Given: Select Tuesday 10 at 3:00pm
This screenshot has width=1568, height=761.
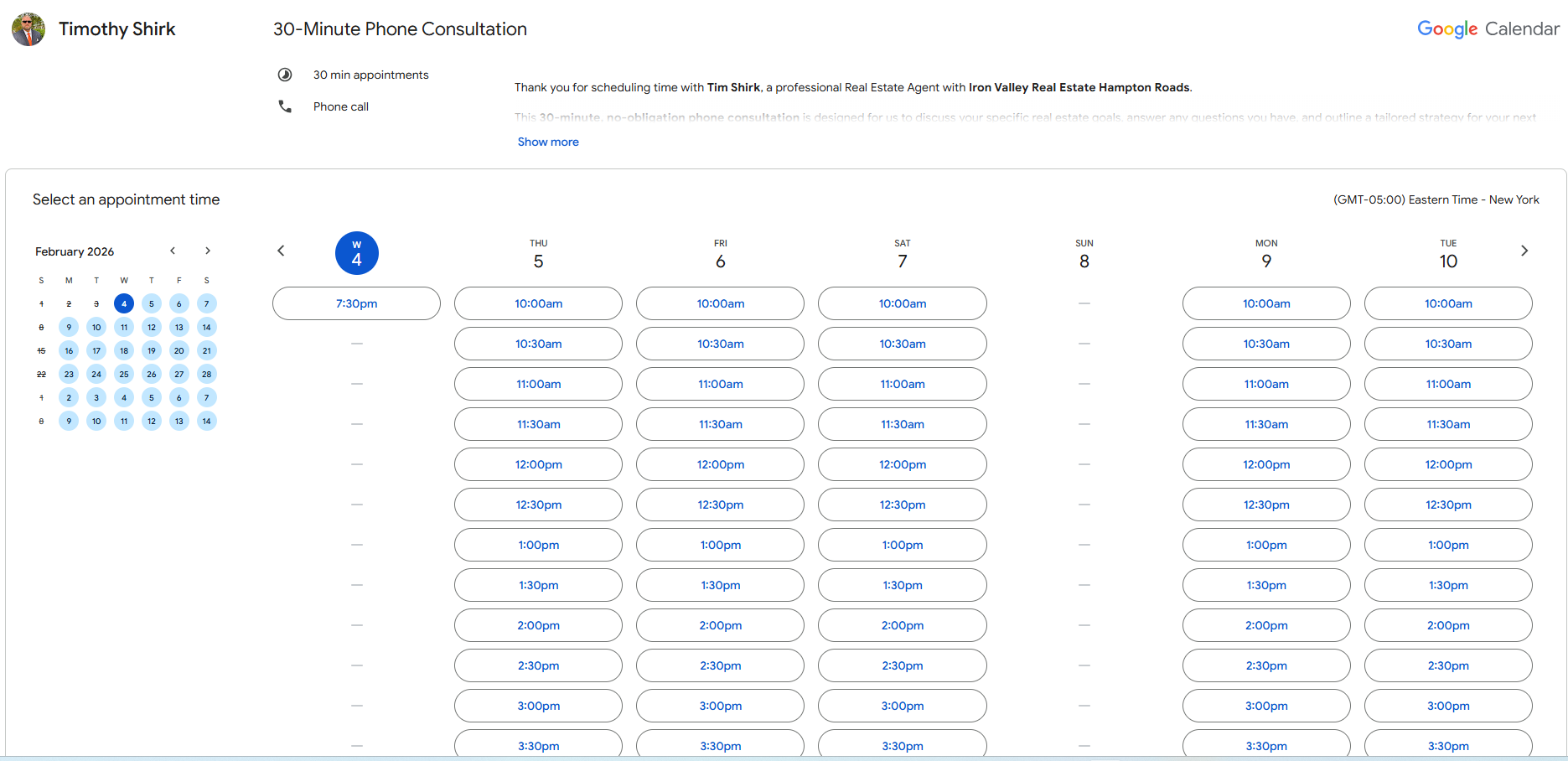Looking at the screenshot, I should point(1448,706).
